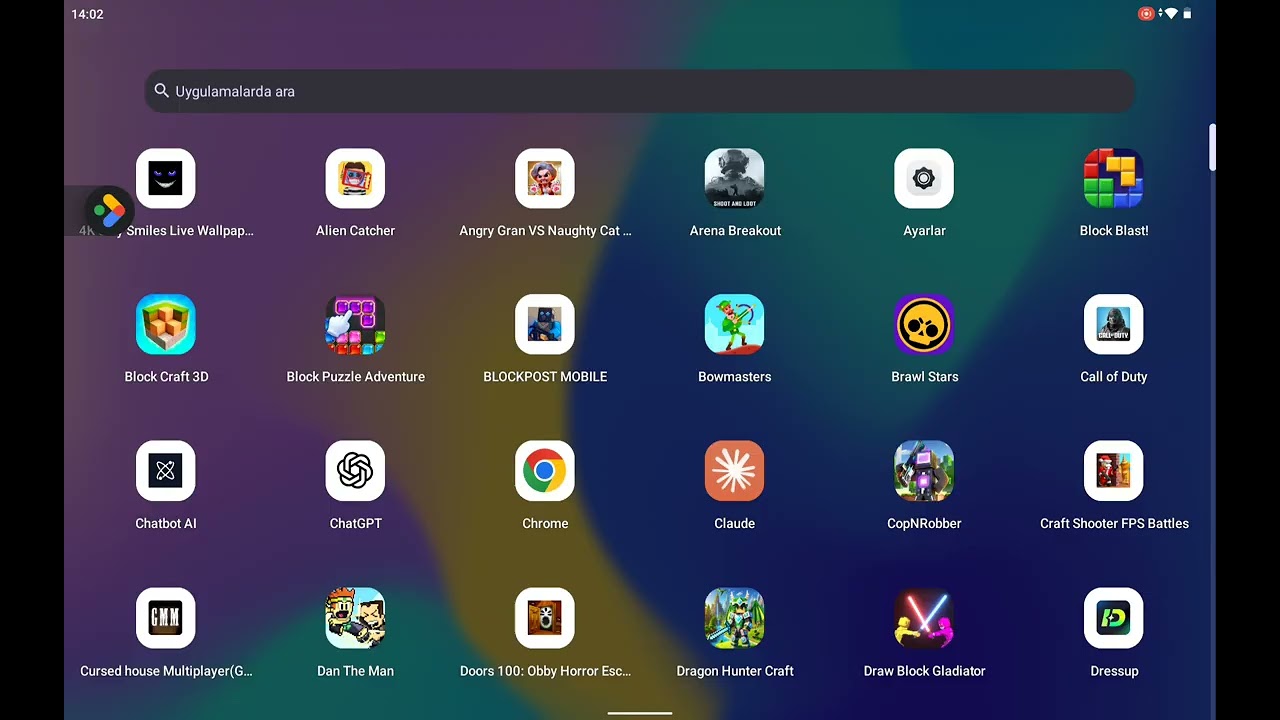Screen dimensions: 1280x720
Task: Open the CopNRobber game icon
Action: click(x=924, y=471)
